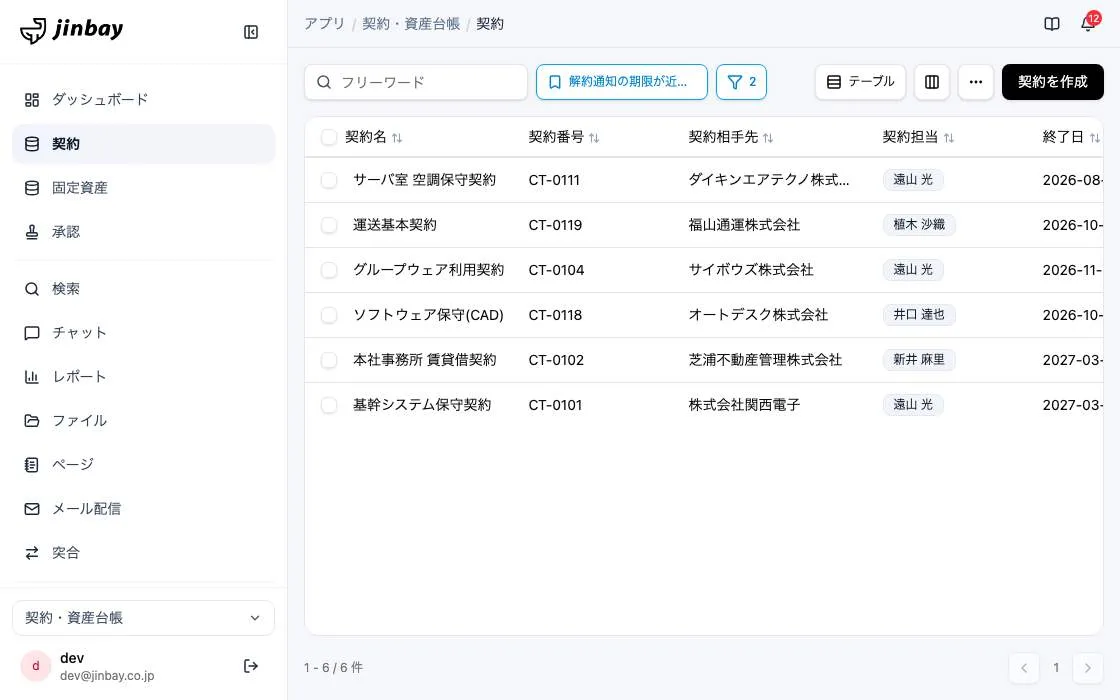The width and height of the screenshot is (1120, 700).
Task: Open 承認 in the sidebar
Action: (144, 231)
